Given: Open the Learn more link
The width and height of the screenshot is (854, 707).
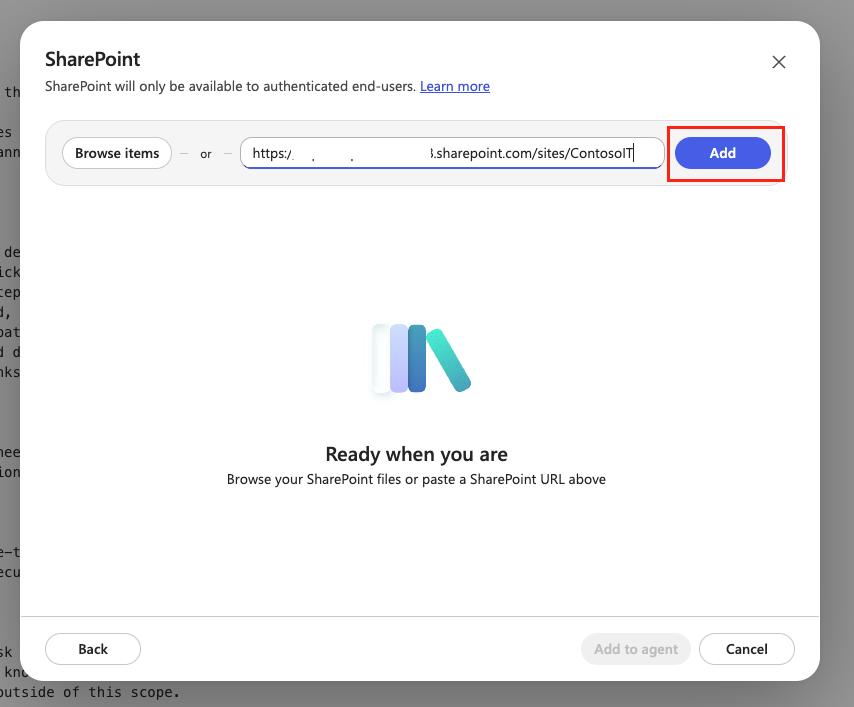Looking at the screenshot, I should point(455,87).
